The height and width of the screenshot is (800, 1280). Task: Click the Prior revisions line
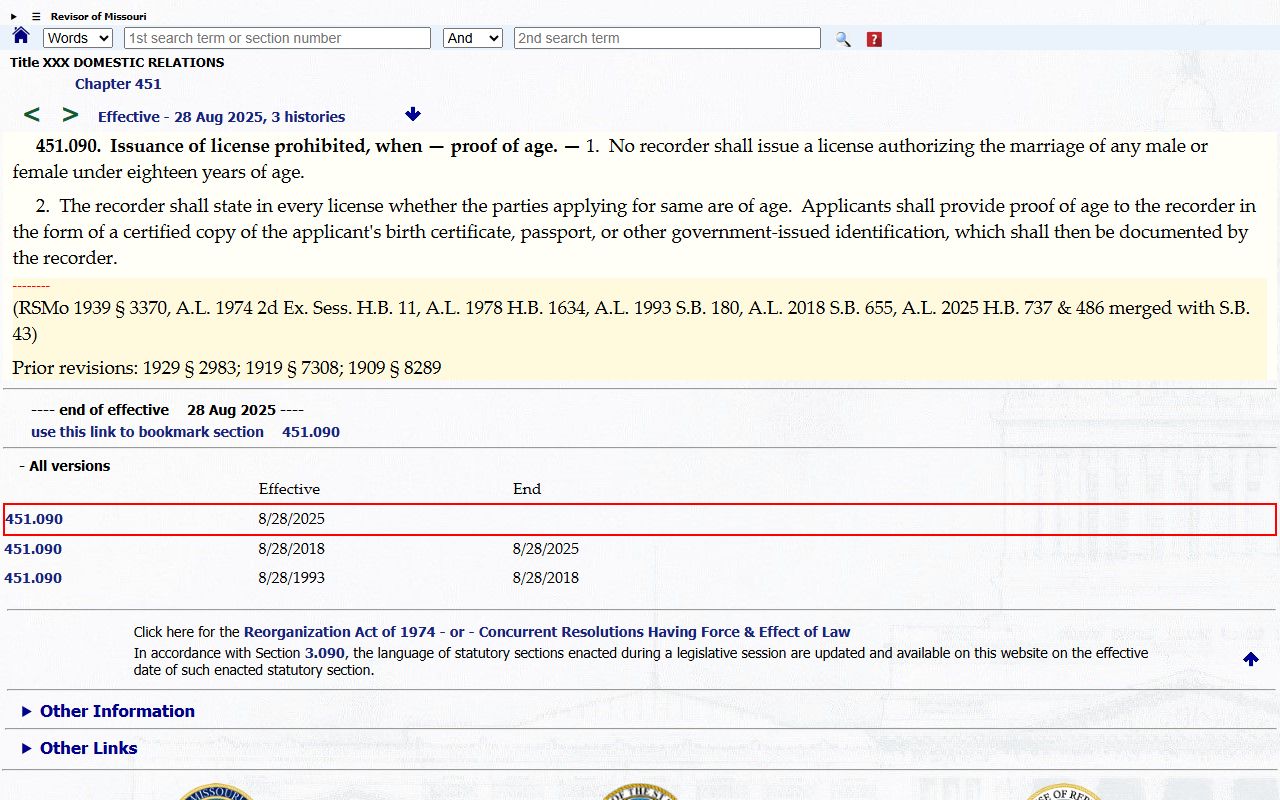(227, 368)
